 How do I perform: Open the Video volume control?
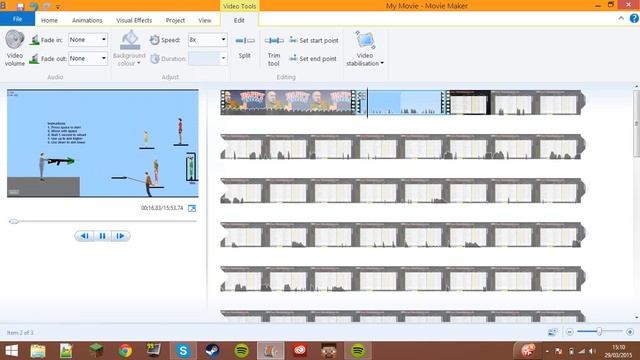(15, 48)
